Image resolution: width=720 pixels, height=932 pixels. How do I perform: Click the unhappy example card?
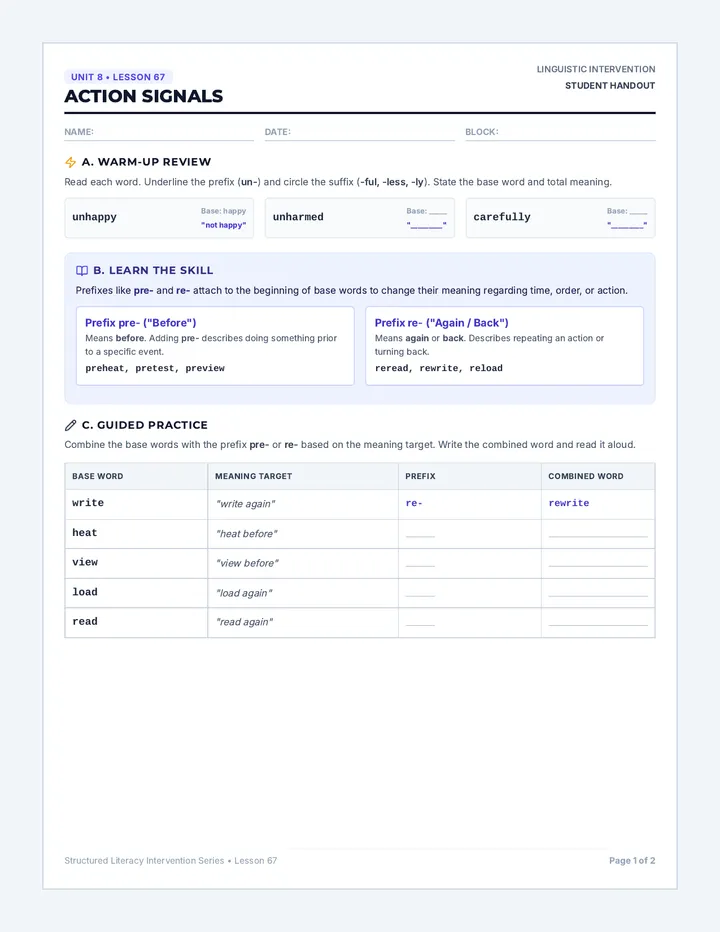[159, 218]
